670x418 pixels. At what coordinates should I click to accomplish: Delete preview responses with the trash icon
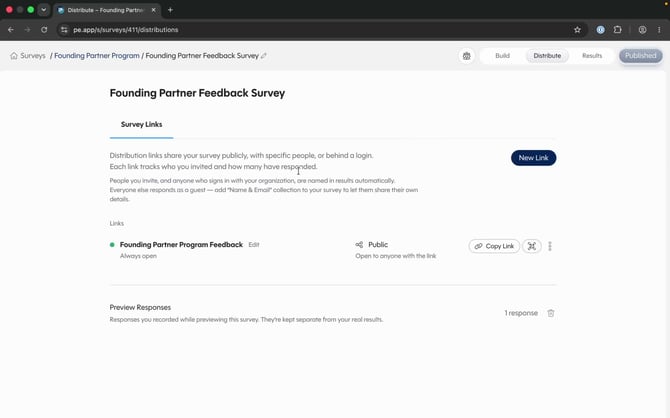pyautogui.click(x=551, y=313)
